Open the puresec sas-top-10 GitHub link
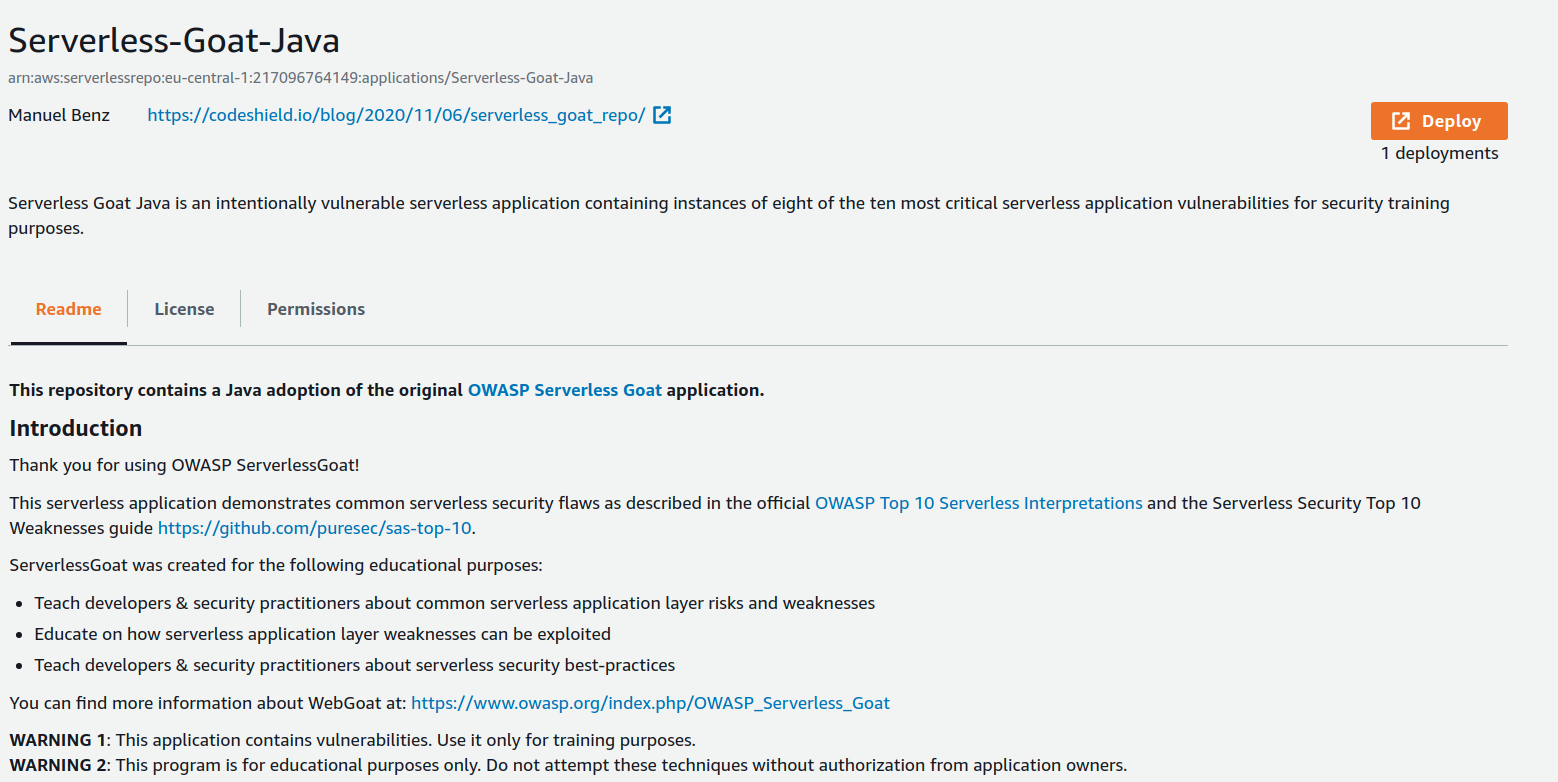This screenshot has width=1558, height=782. (314, 527)
